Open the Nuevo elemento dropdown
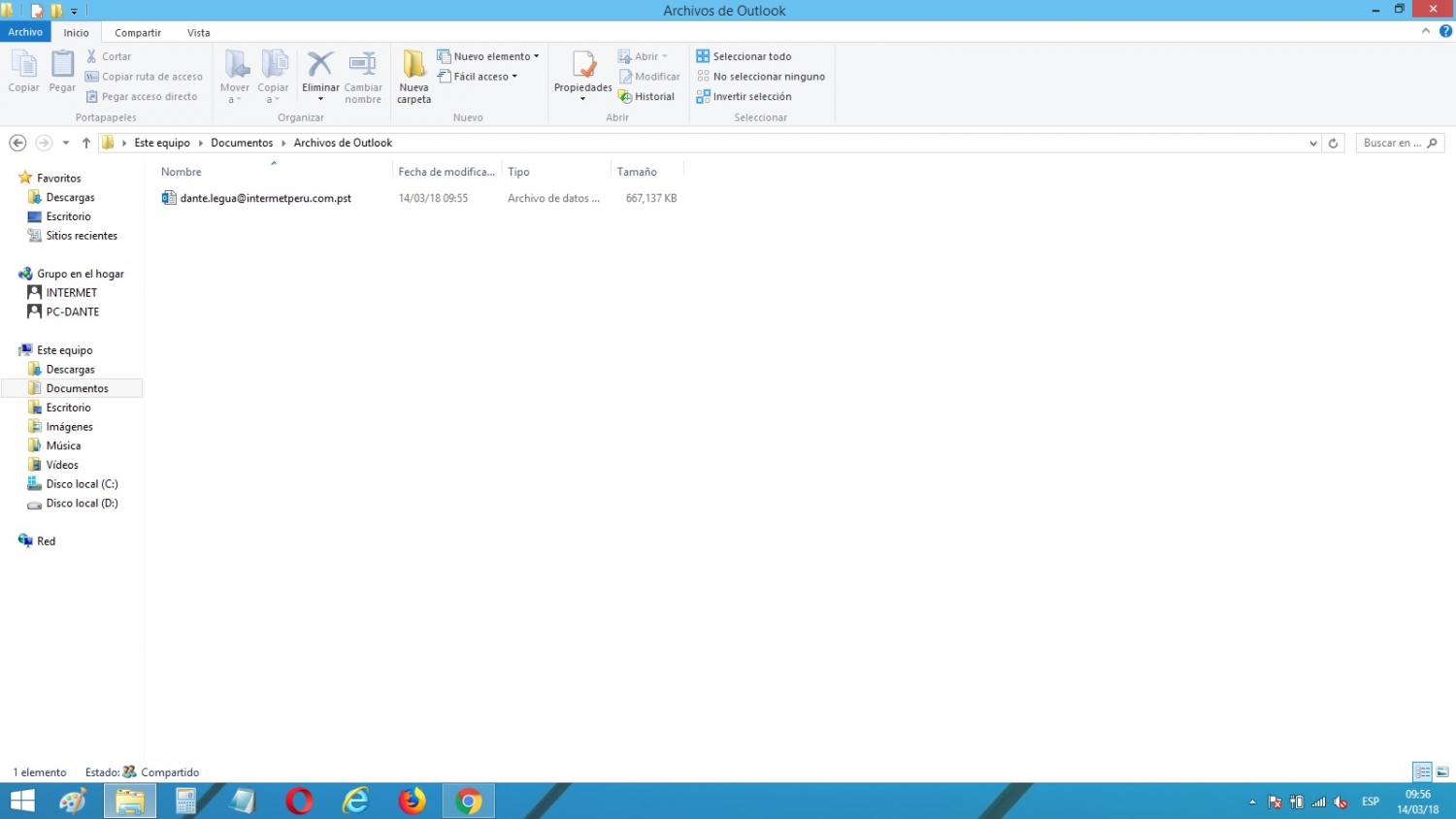 click(x=488, y=56)
